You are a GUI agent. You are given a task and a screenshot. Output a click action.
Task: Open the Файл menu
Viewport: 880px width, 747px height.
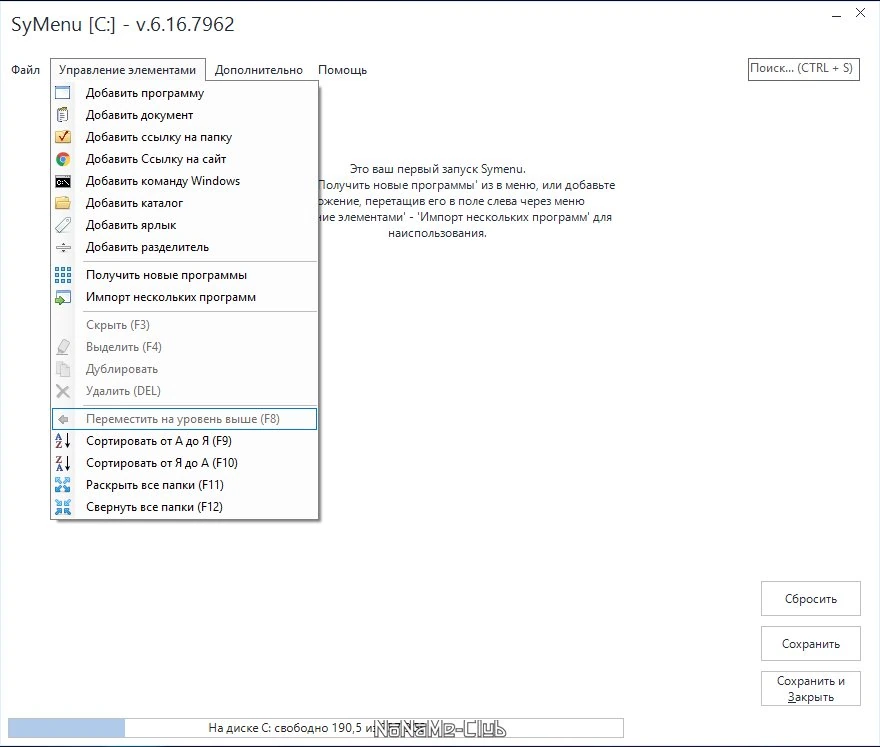[x=26, y=70]
